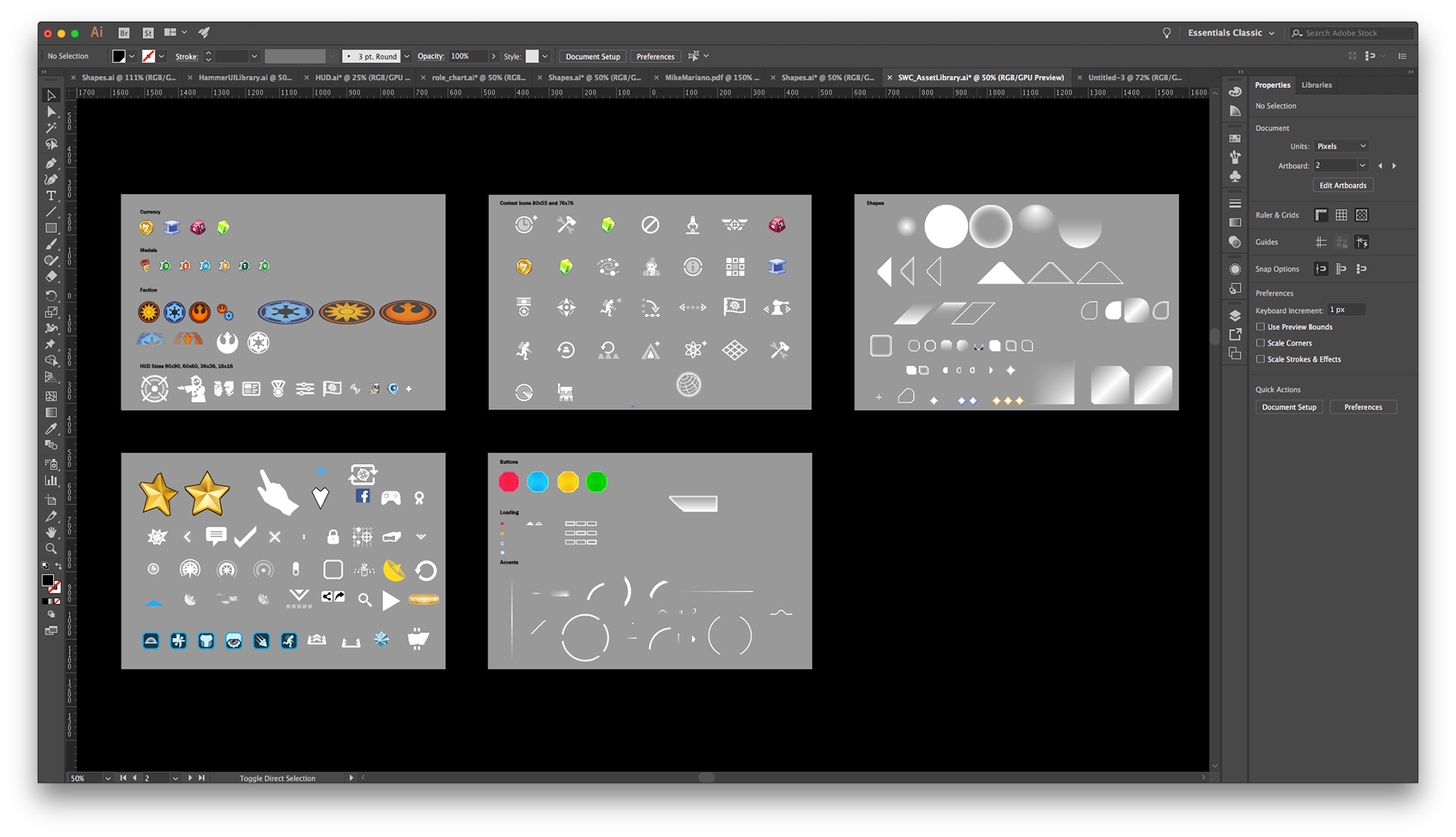
Task: Click Document Setup in control bar
Action: [x=592, y=56]
